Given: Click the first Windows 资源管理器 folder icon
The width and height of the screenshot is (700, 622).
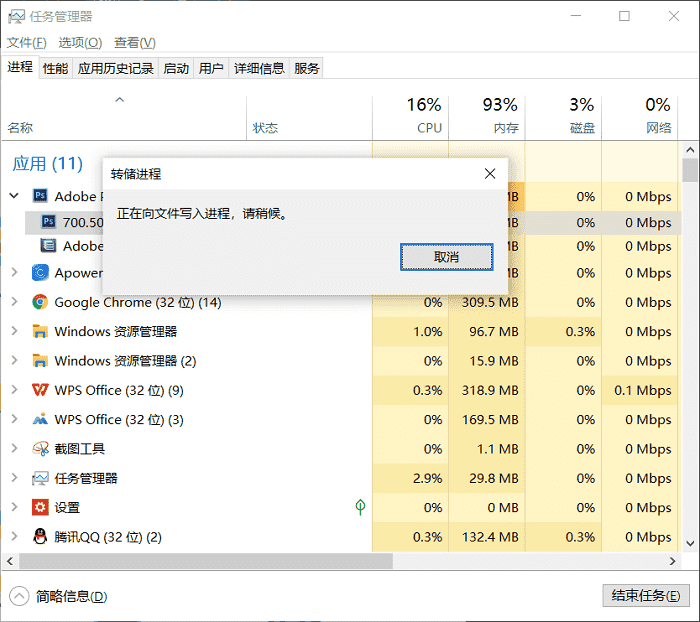Looking at the screenshot, I should point(40,331).
